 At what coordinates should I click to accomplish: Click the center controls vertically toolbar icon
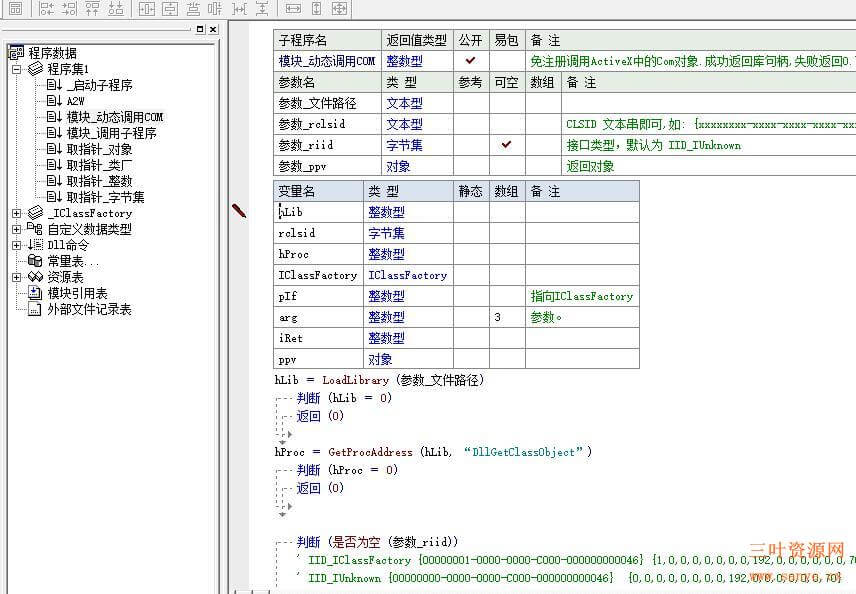click(168, 9)
